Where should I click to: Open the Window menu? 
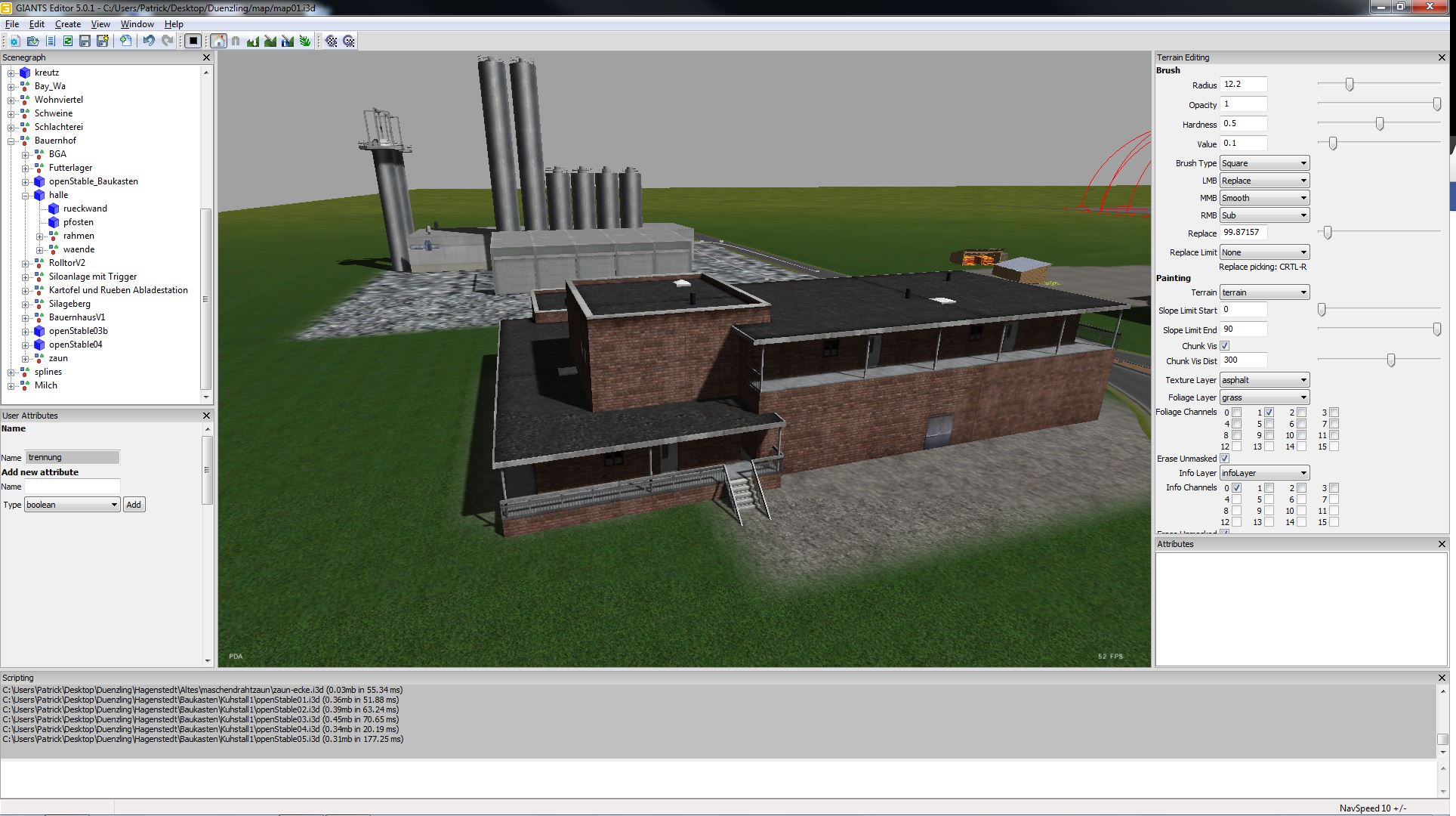[137, 24]
